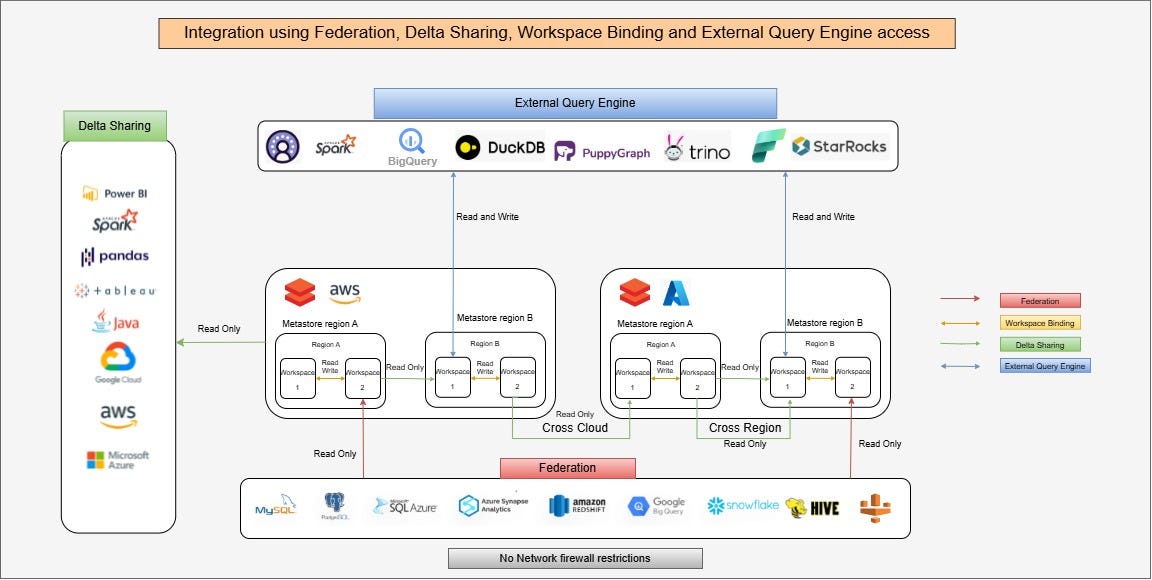Select the Tableau icon
This screenshot has height=580, width=1152.
[x=113, y=291]
